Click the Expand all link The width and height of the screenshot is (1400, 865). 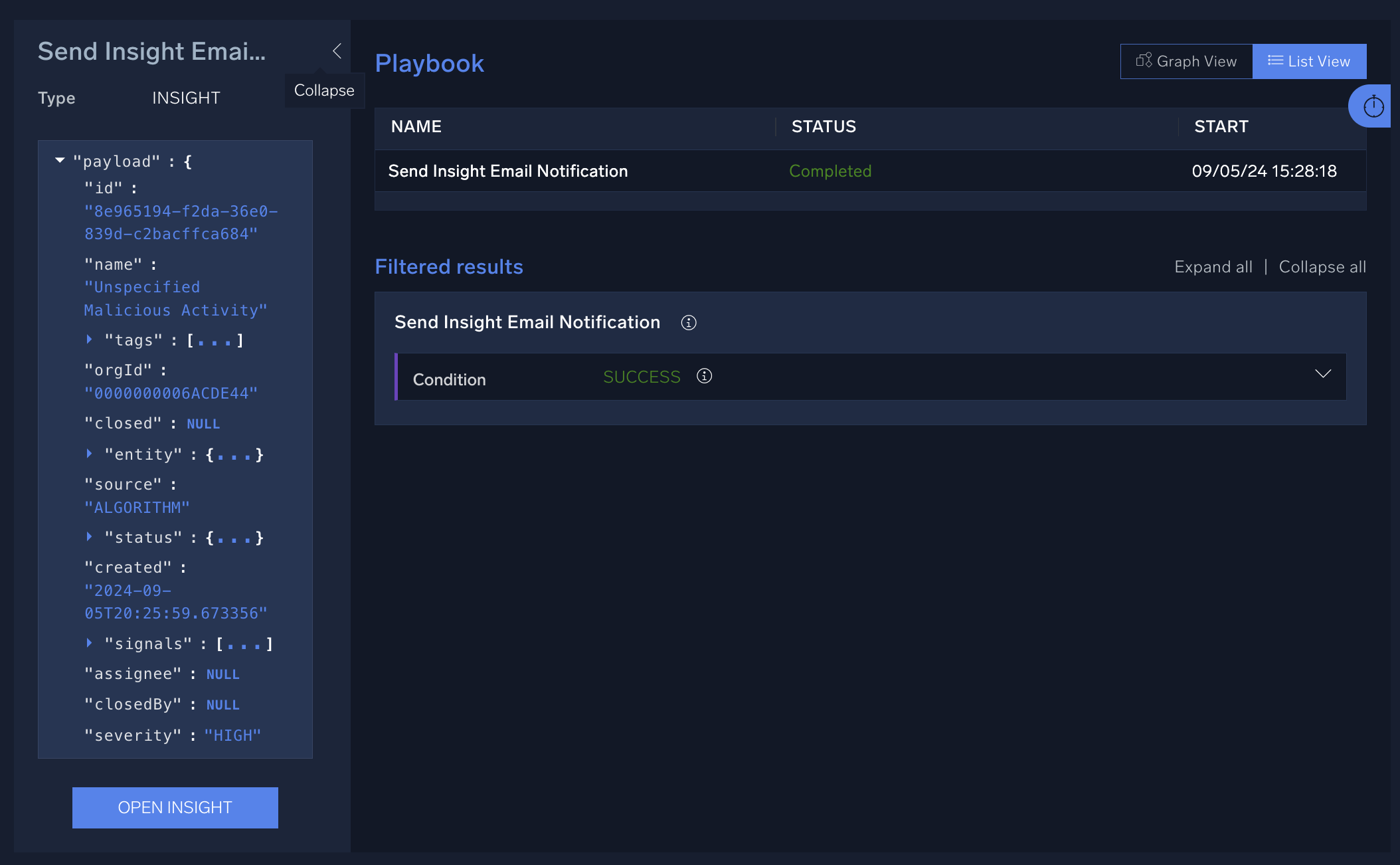pyautogui.click(x=1213, y=266)
